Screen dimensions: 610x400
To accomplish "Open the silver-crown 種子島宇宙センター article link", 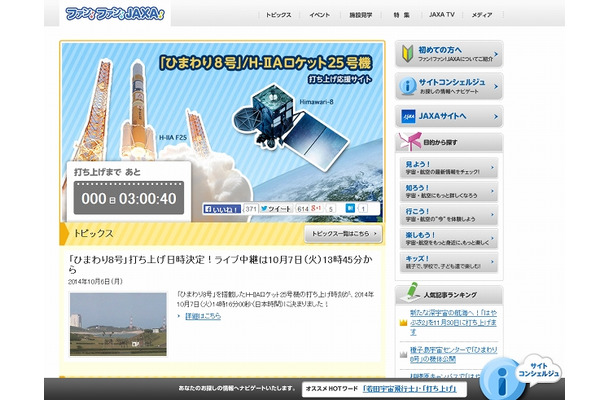I will pos(454,354).
